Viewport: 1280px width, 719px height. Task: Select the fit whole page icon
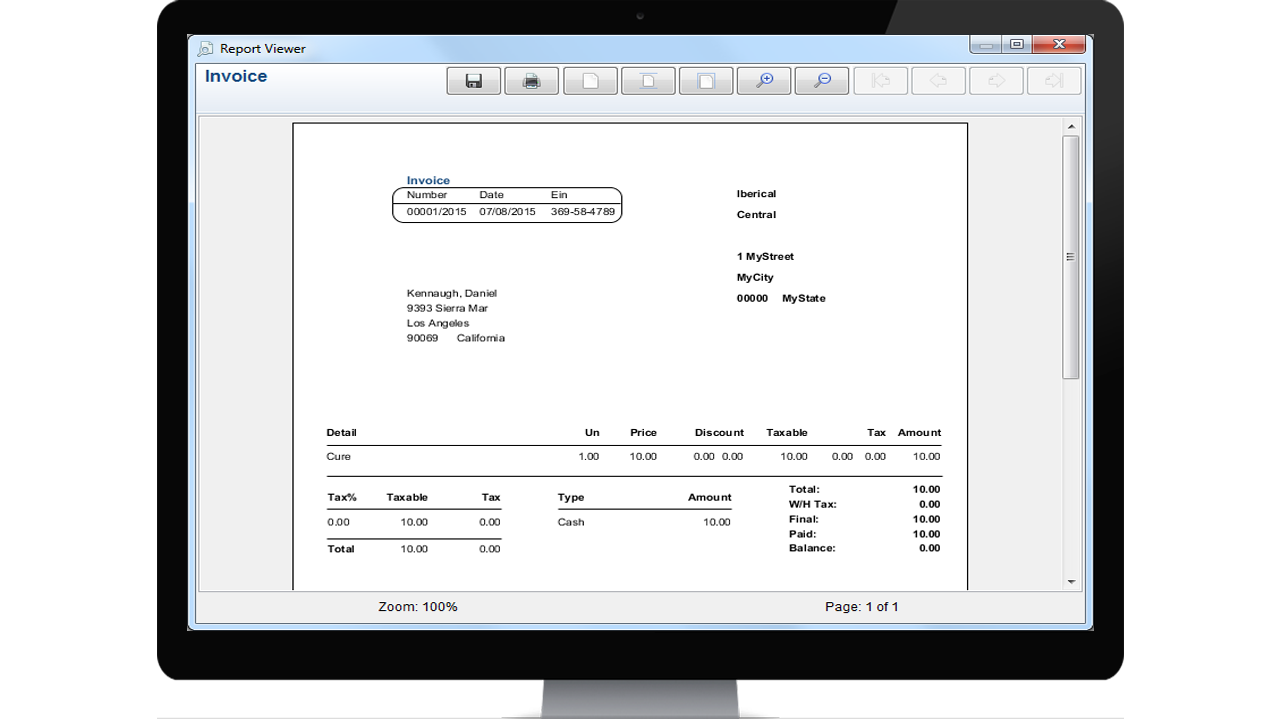click(706, 81)
